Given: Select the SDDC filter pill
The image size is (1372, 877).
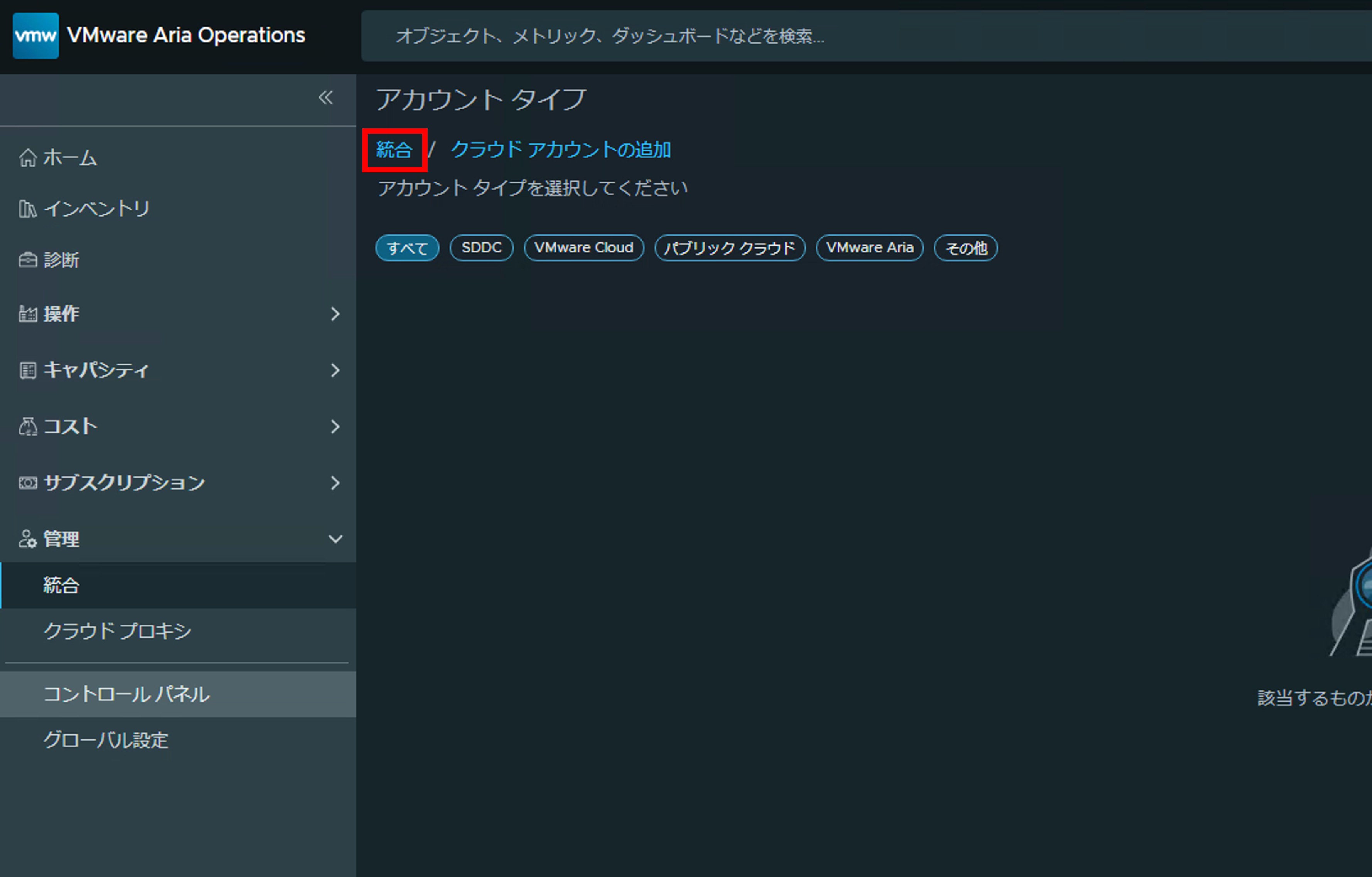Looking at the screenshot, I should click(482, 248).
